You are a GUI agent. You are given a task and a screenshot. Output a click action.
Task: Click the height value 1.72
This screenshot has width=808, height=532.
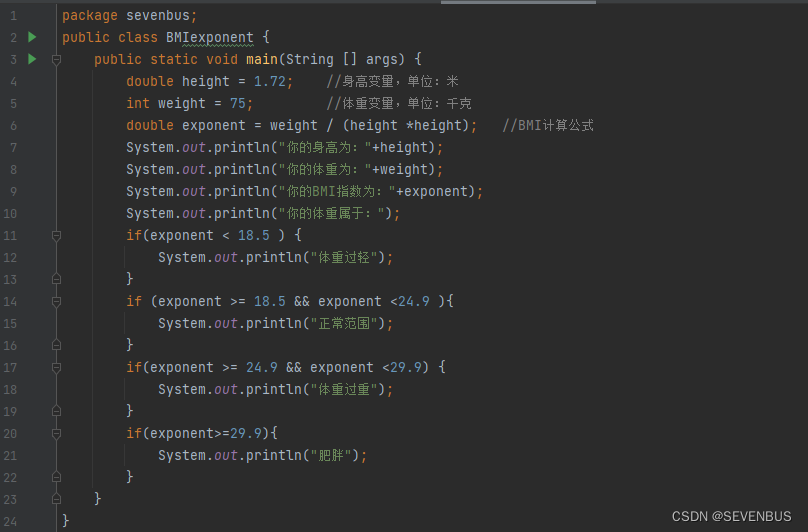pyautogui.click(x=270, y=81)
